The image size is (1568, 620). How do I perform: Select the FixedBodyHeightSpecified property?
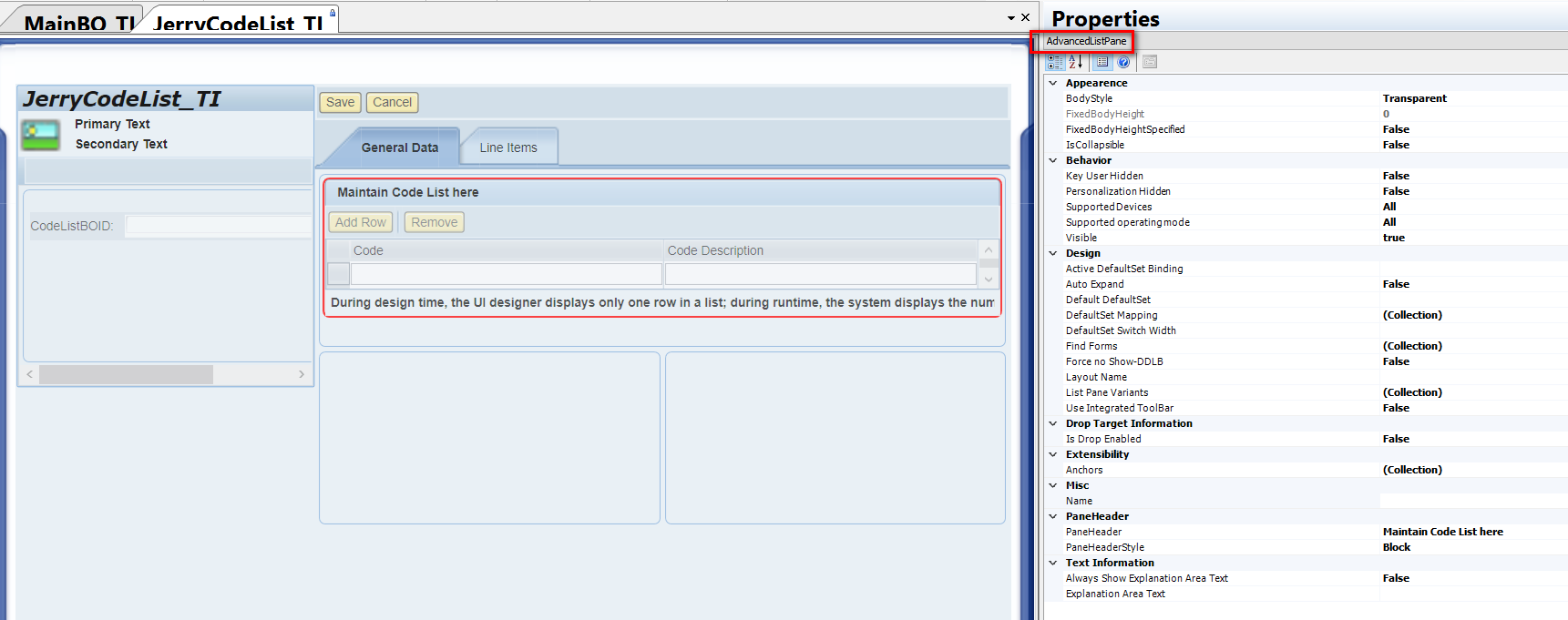[1125, 129]
